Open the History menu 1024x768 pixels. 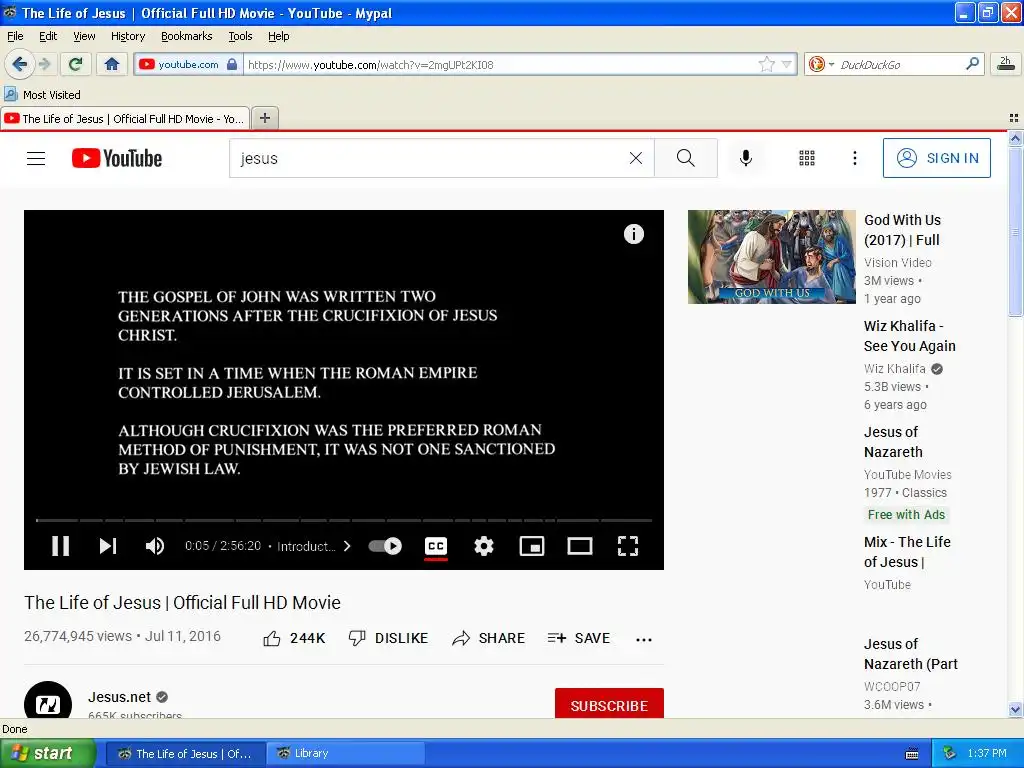(x=127, y=36)
